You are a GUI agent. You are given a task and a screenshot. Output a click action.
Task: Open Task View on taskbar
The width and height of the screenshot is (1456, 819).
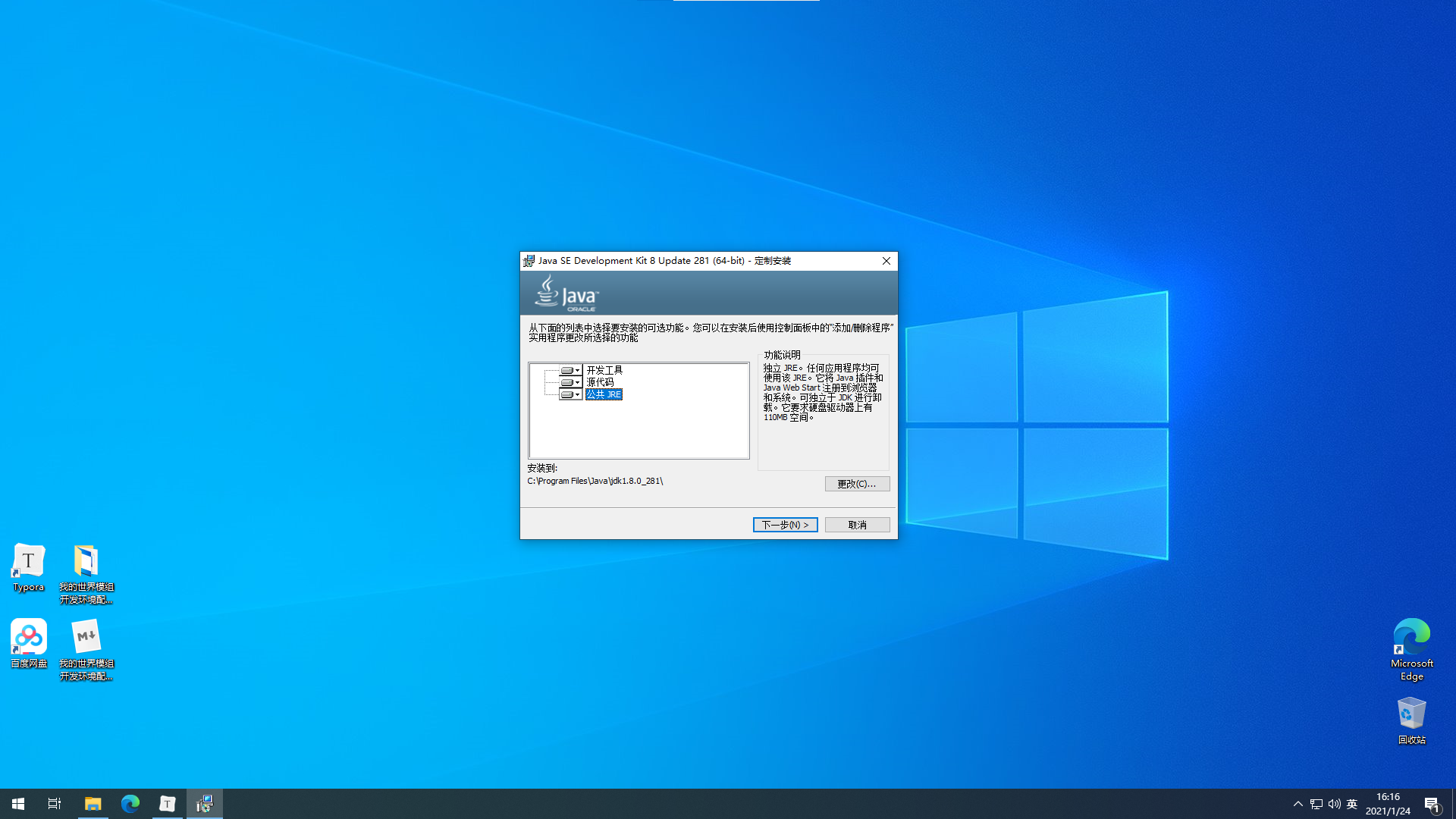coord(55,804)
